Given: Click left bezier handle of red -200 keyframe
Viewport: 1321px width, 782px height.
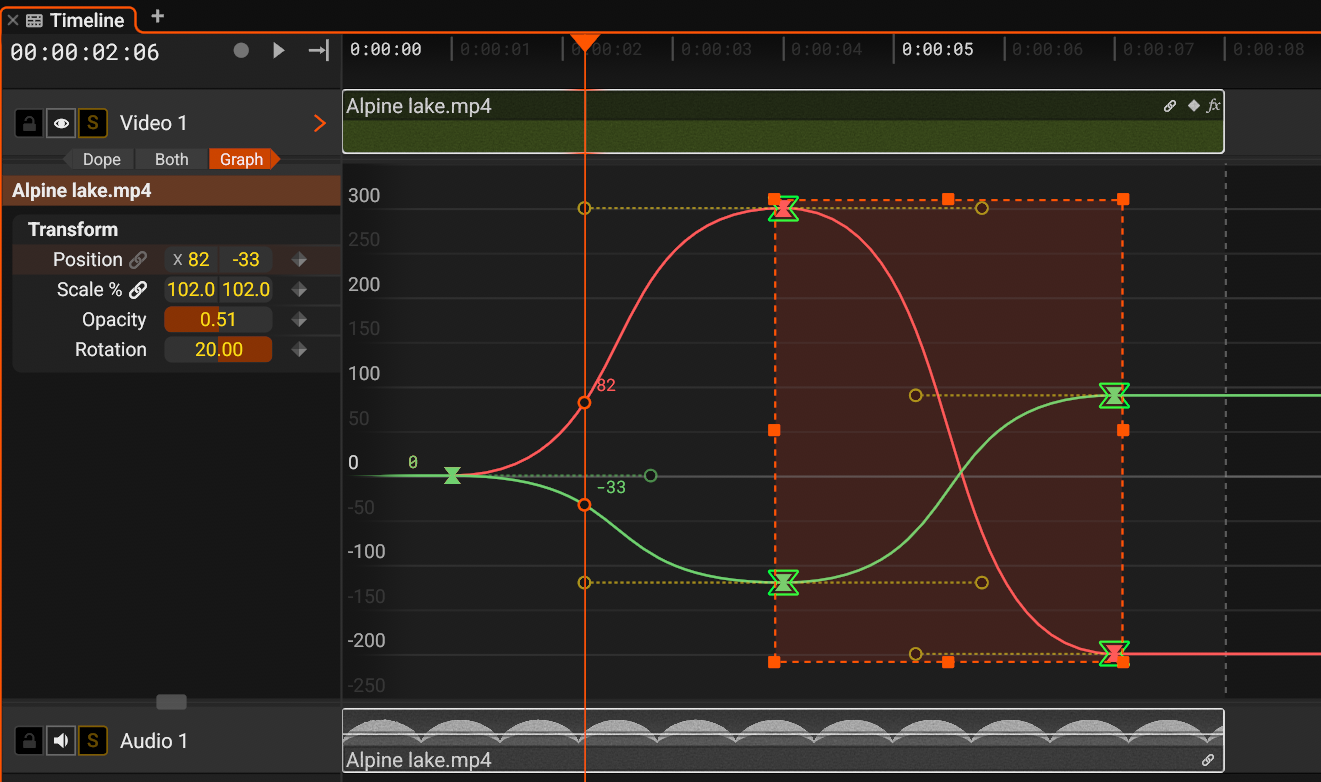Looking at the screenshot, I should coord(915,654).
